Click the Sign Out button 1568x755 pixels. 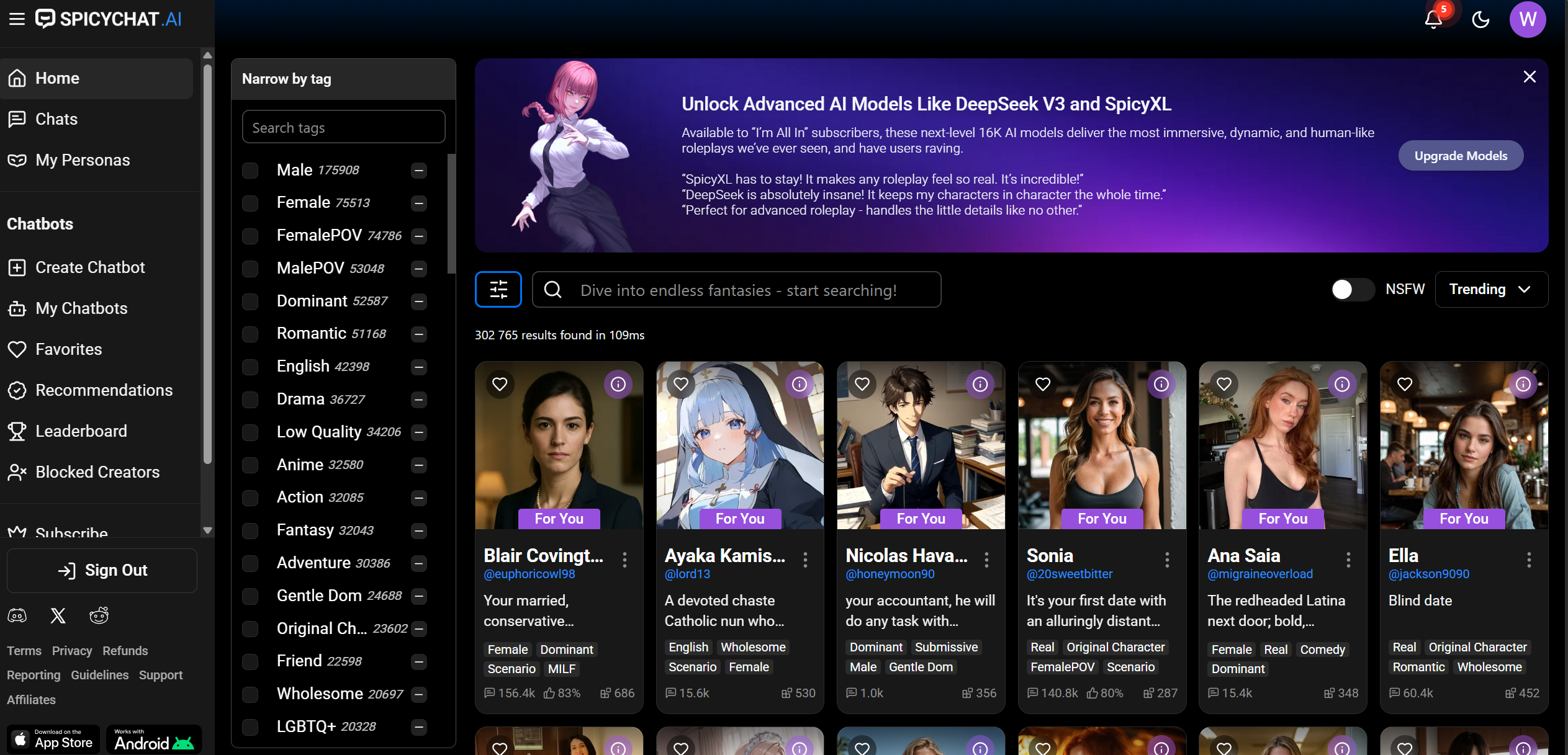(102, 570)
